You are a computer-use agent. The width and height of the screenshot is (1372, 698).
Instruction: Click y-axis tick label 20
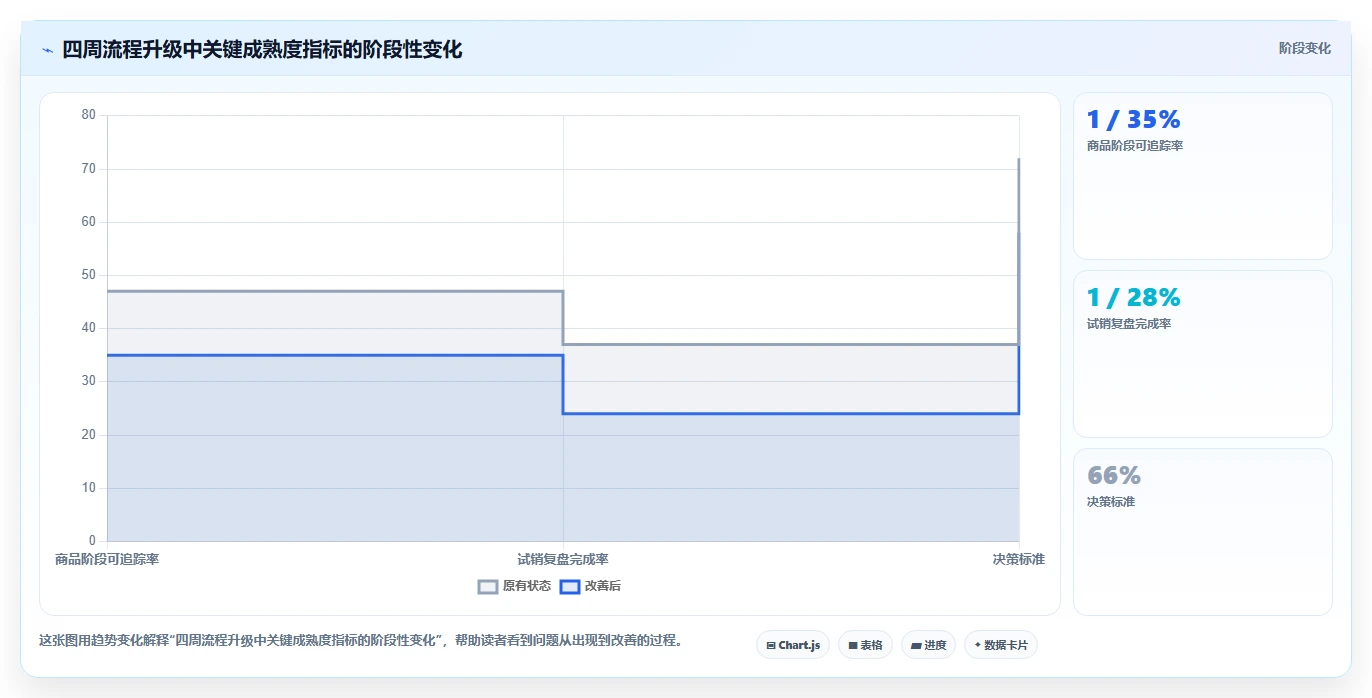tap(89, 435)
